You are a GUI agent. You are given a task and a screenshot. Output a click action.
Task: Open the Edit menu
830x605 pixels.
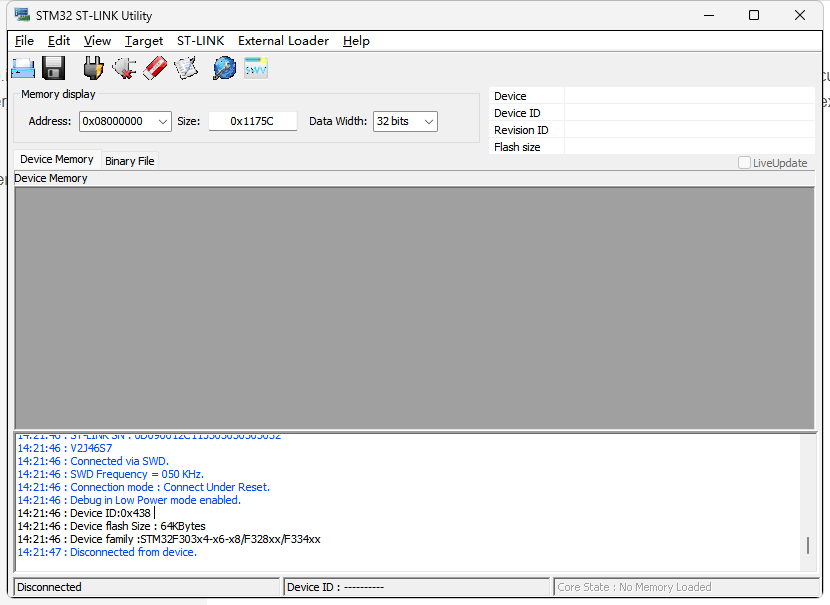(59, 41)
